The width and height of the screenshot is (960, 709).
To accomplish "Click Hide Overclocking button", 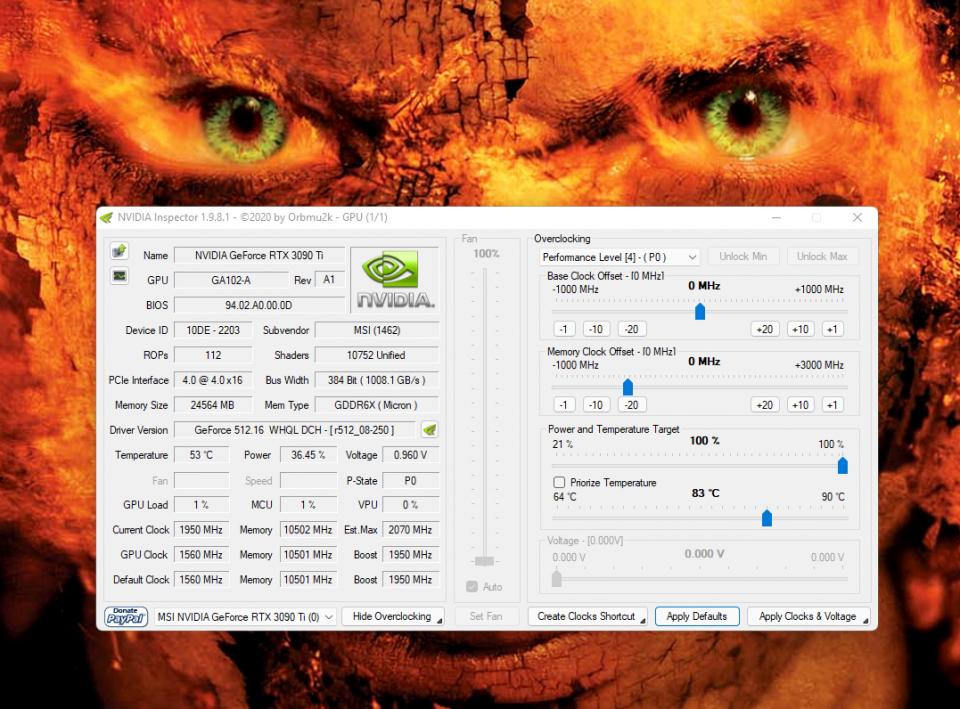I will (x=392, y=617).
